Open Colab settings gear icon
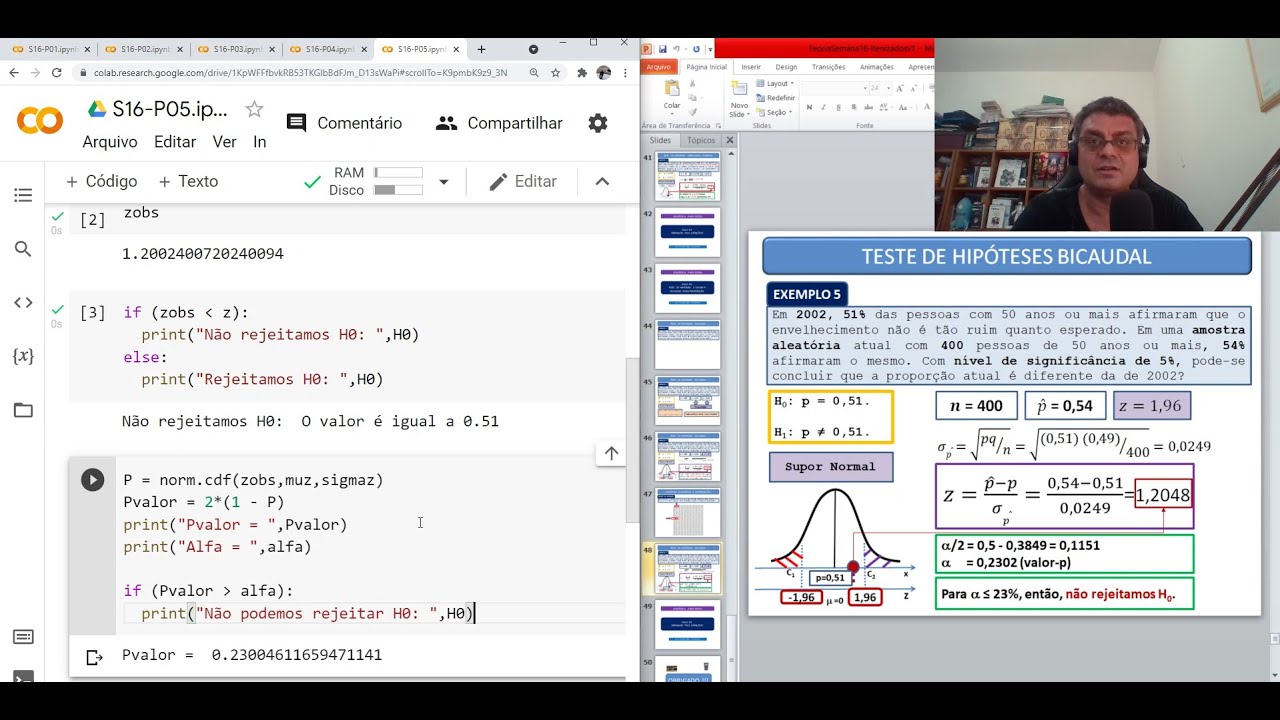 [598, 123]
